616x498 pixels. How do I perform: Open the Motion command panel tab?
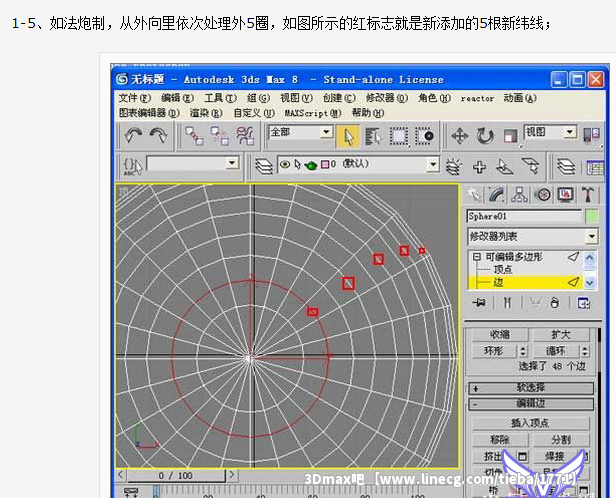point(543,195)
